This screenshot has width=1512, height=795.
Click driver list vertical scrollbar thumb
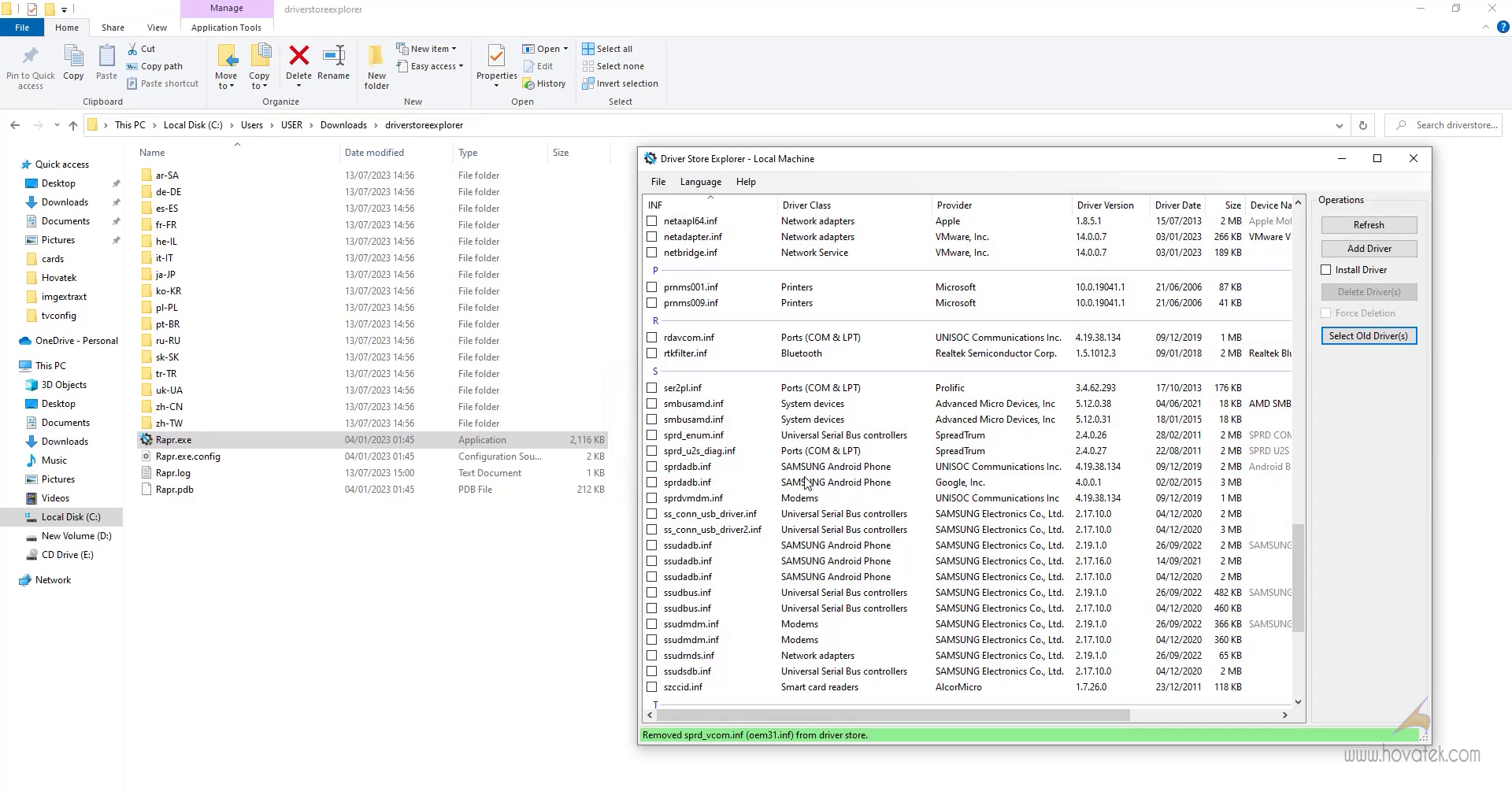click(x=1298, y=579)
